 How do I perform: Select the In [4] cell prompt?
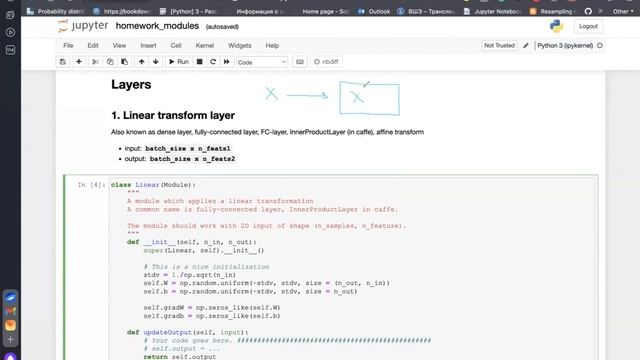pos(91,185)
